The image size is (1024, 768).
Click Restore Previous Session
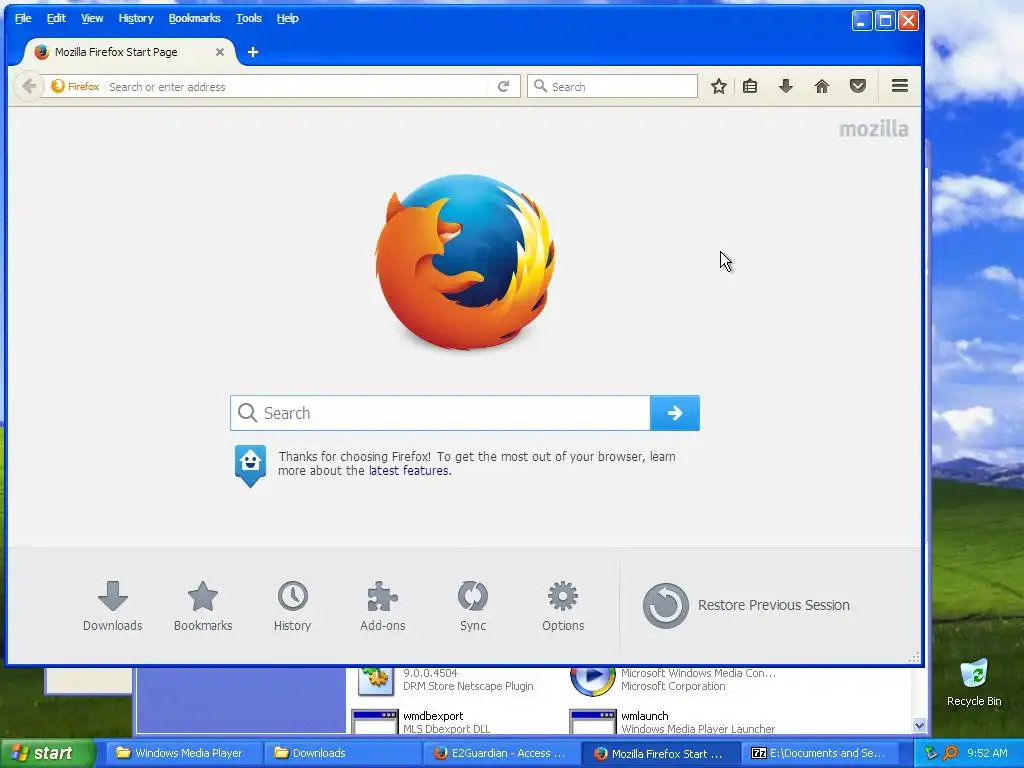point(746,605)
